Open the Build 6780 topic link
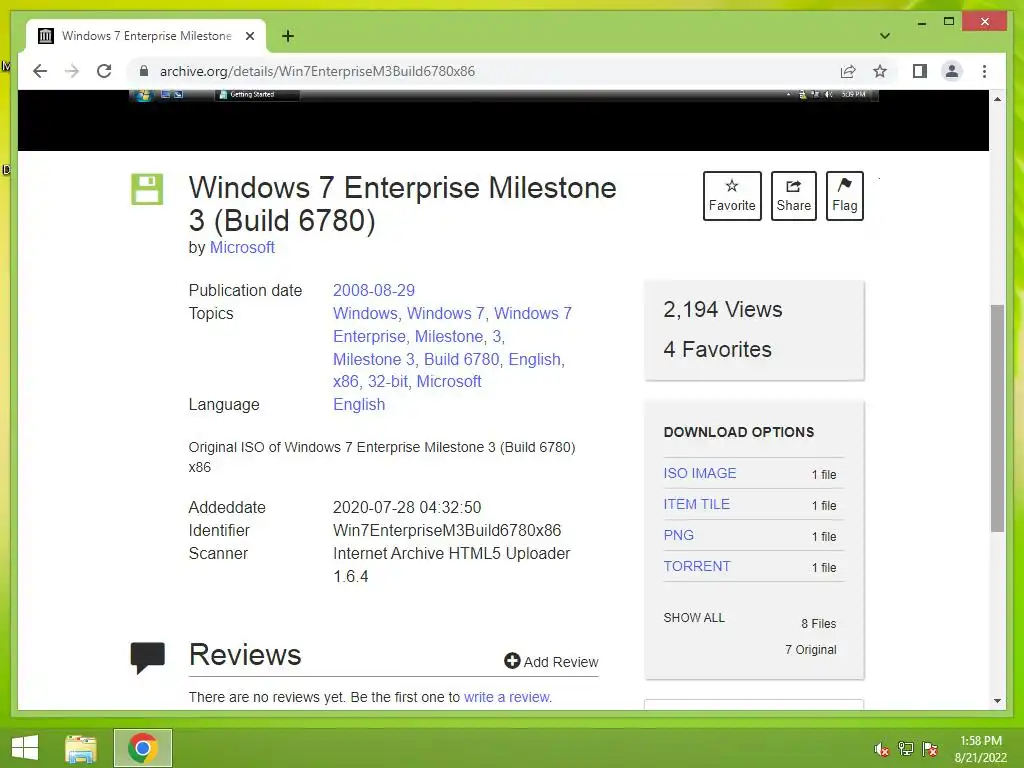Image resolution: width=1024 pixels, height=768 pixels. (x=461, y=359)
